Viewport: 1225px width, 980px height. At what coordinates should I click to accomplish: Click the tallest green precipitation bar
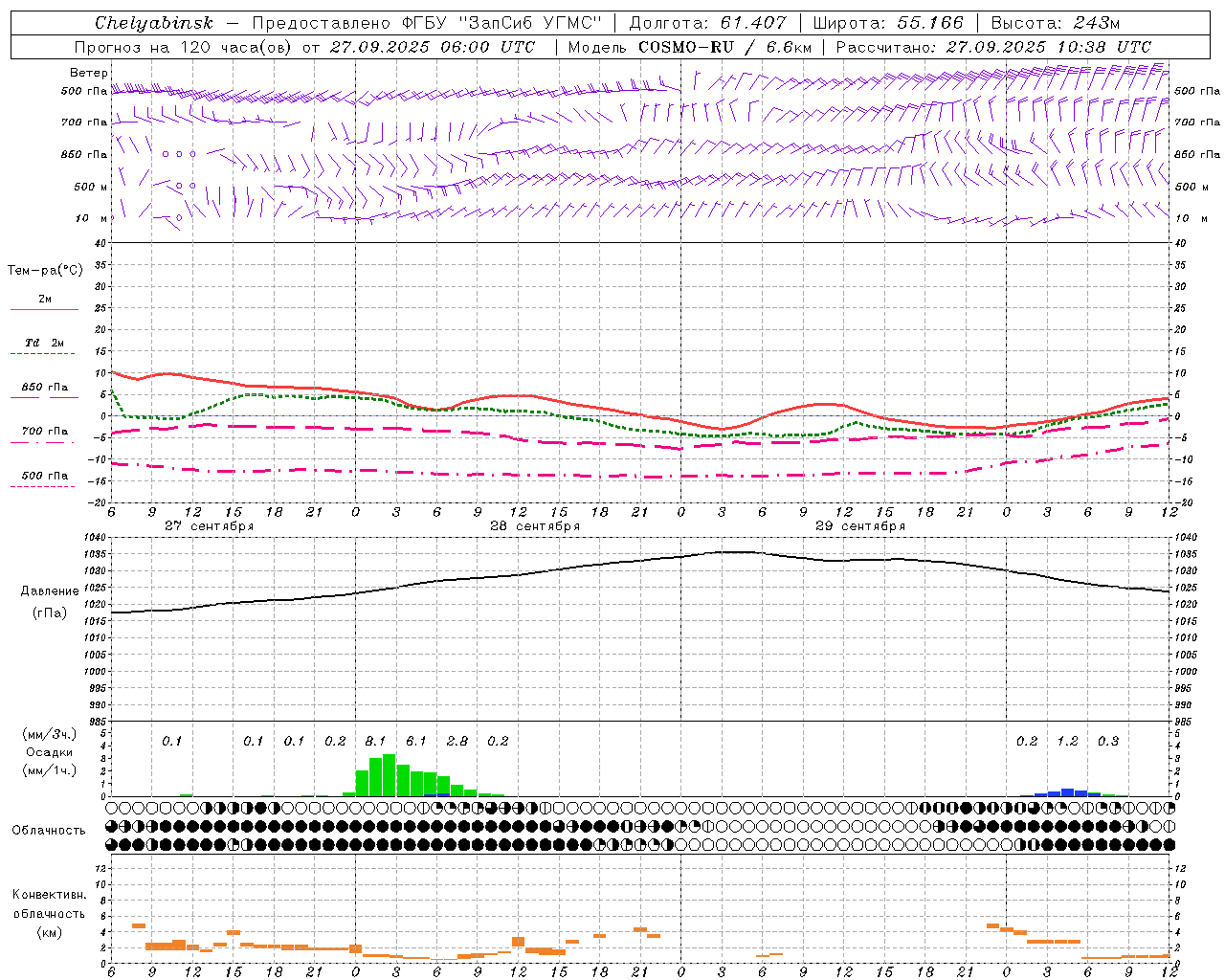point(389,775)
